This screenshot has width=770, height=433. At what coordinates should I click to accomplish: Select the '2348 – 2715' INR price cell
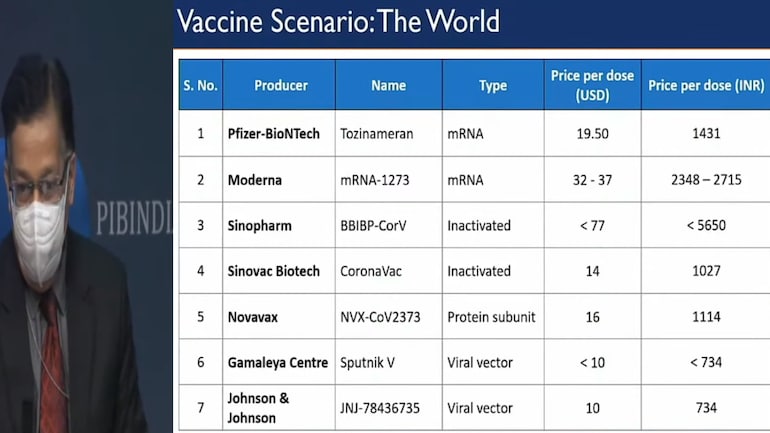(x=705, y=180)
